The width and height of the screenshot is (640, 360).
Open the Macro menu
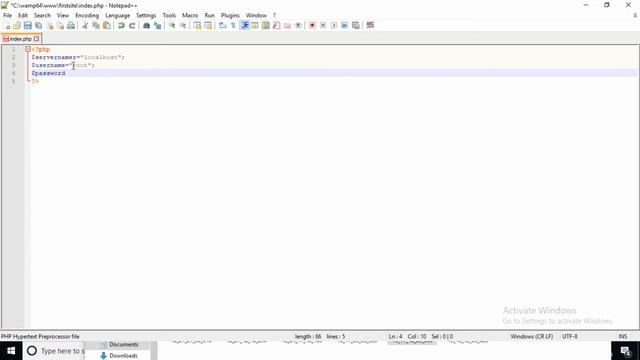pyautogui.click(x=190, y=15)
